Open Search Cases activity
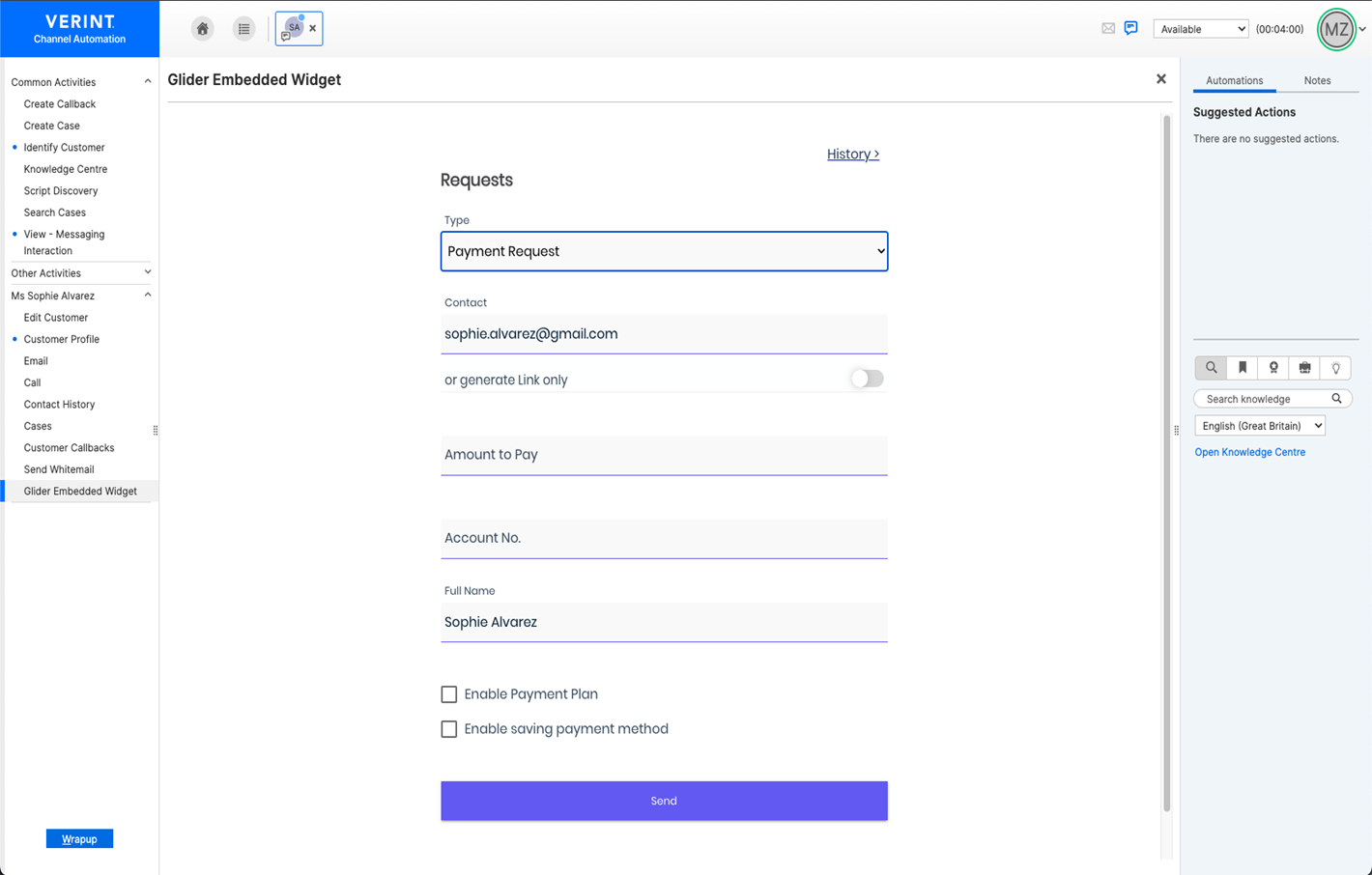Viewport: 1372px width, 875px height. [x=55, y=212]
